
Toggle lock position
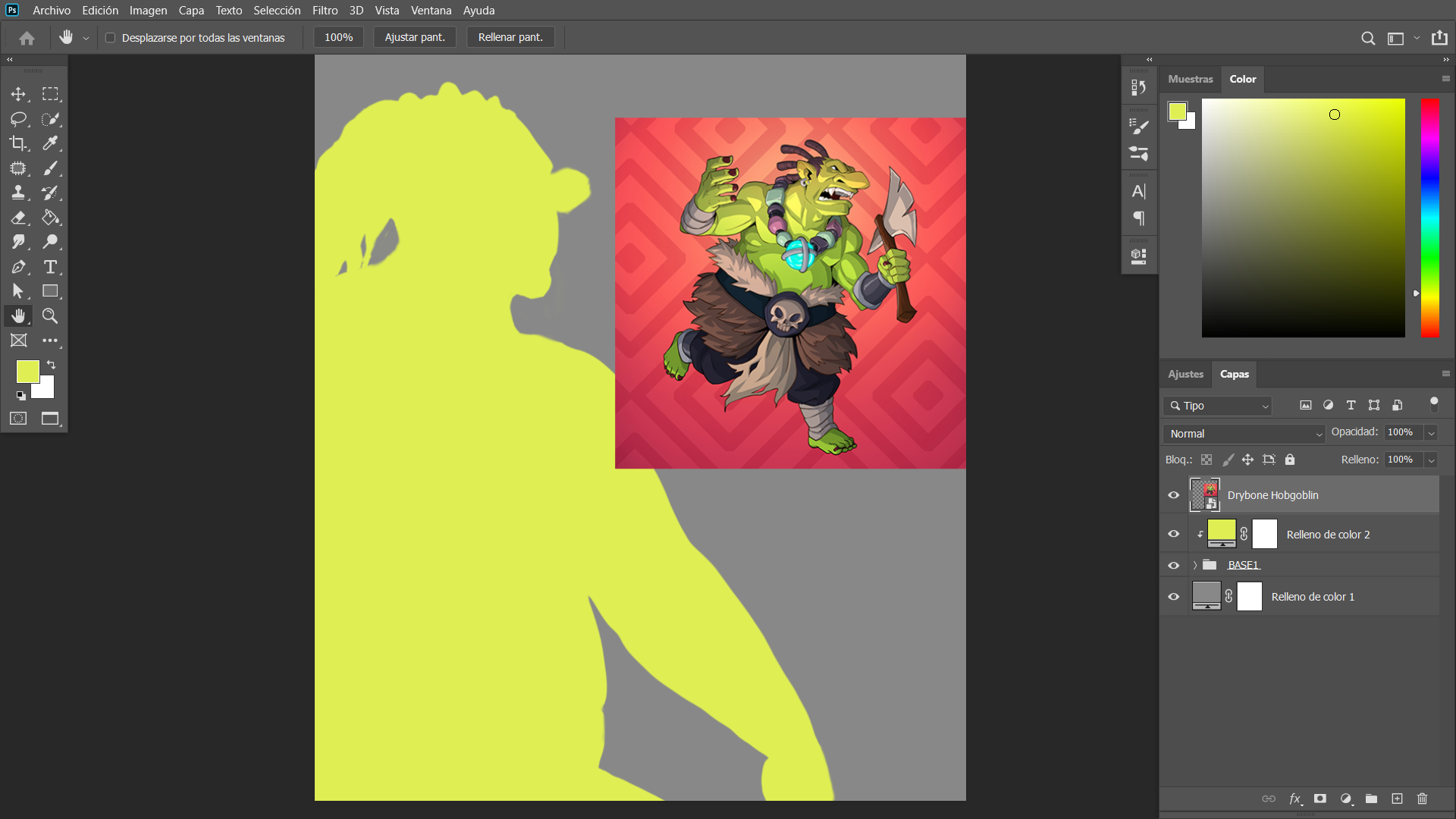click(1247, 460)
